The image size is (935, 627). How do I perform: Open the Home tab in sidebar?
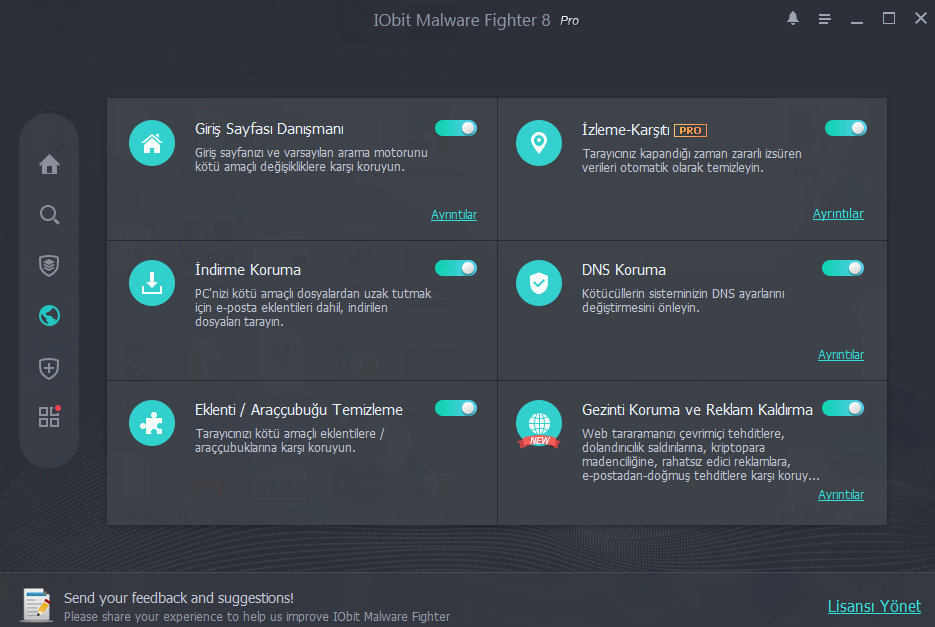[49, 164]
